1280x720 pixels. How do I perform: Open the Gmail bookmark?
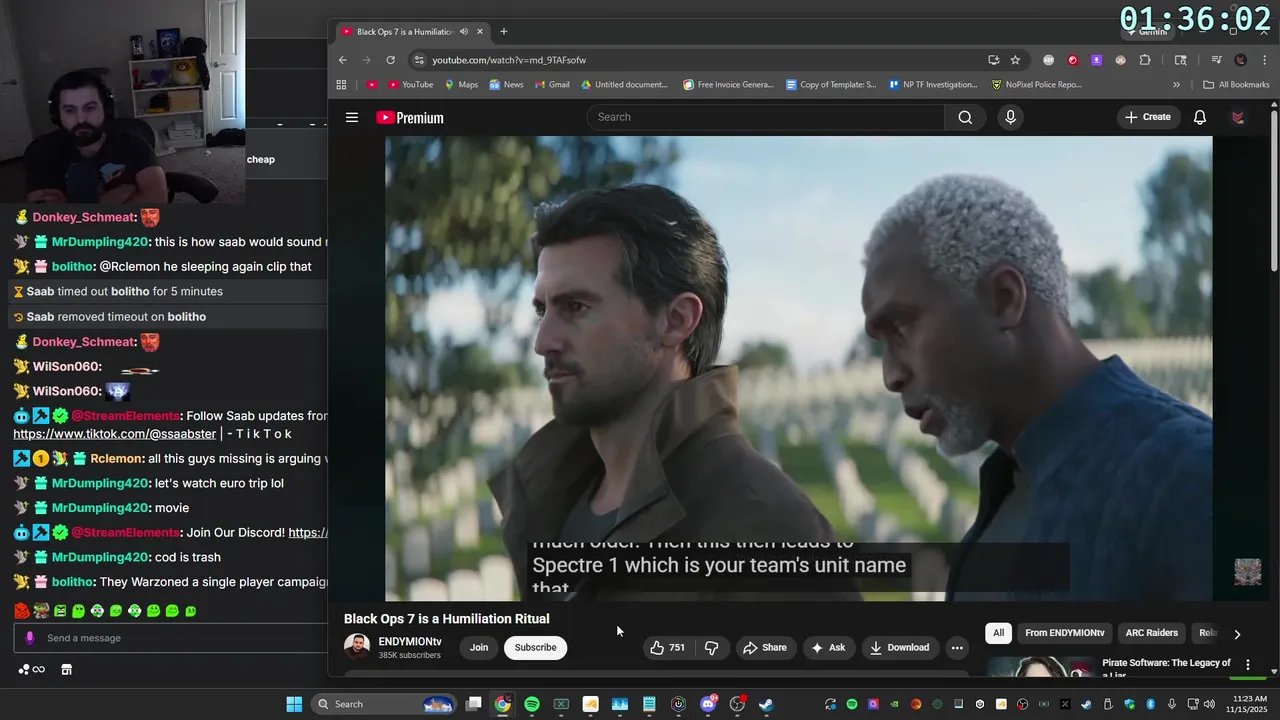tap(551, 85)
